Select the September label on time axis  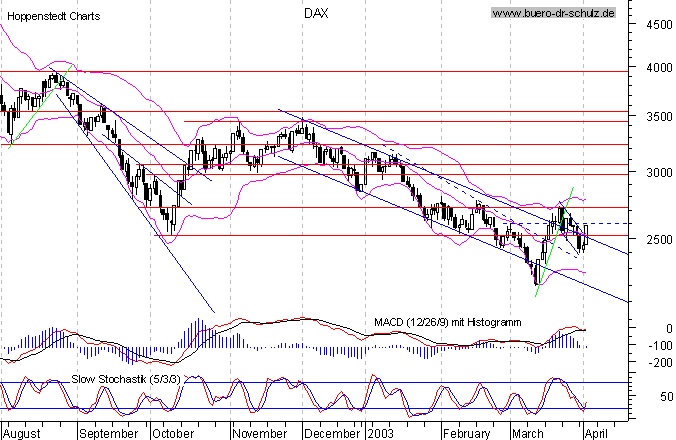pos(109,433)
